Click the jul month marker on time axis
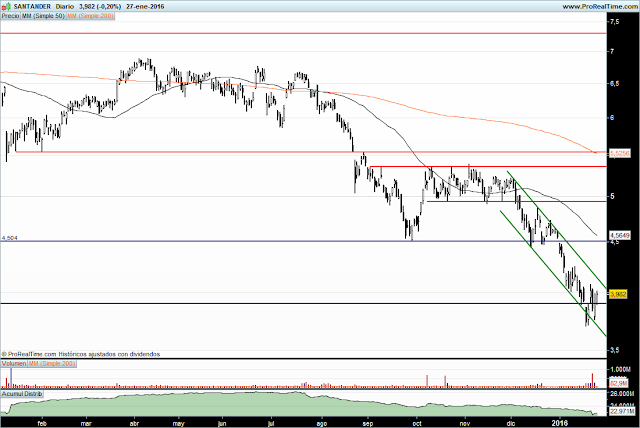 (271, 424)
